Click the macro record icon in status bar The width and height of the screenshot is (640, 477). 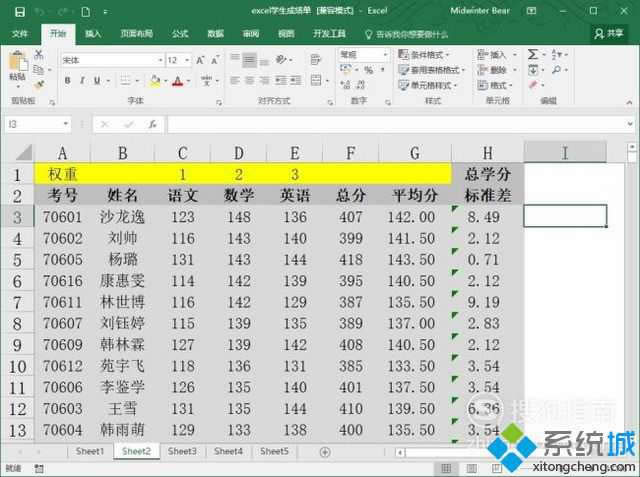[x=39, y=468]
